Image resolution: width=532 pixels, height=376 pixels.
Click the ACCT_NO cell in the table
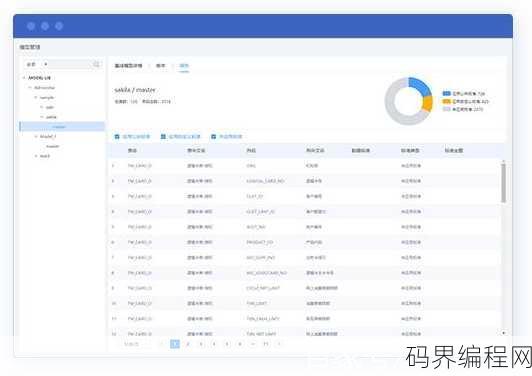tap(256, 227)
